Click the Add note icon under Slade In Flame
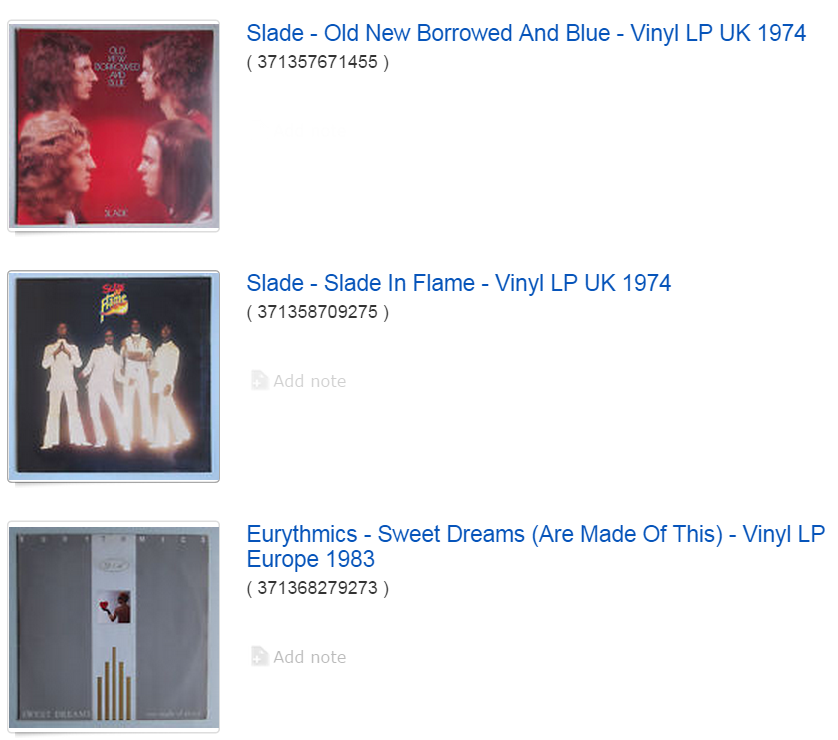 coord(260,380)
